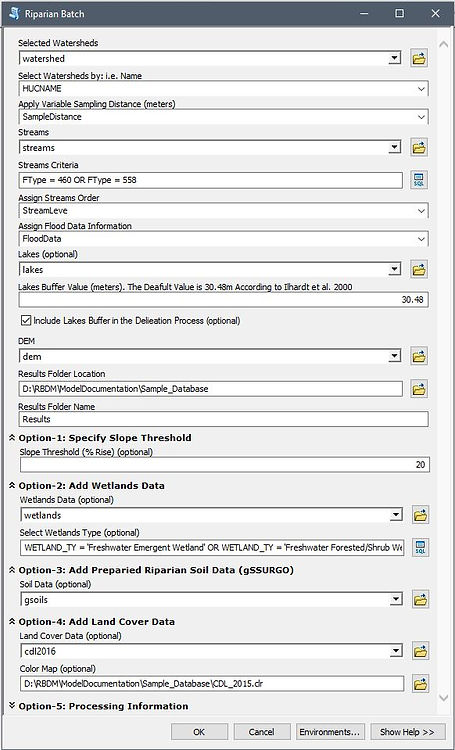Click the Streams Criteria expression field
The image size is (455, 750).
211,180
